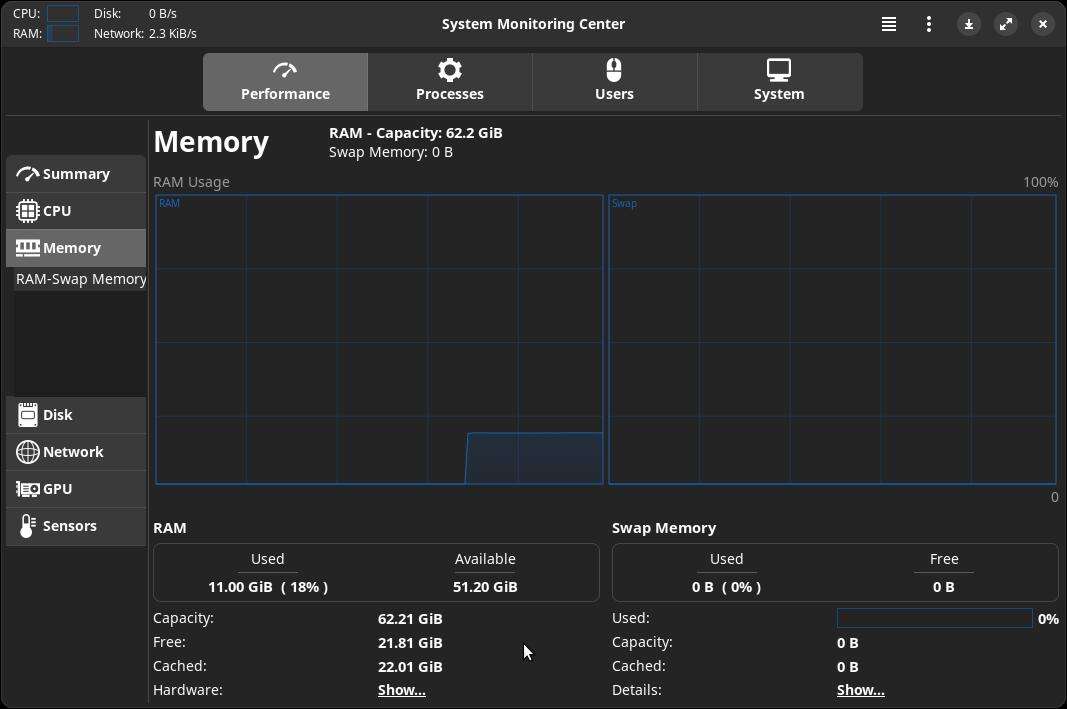Open the System tab
The image size is (1067, 709).
pos(779,82)
